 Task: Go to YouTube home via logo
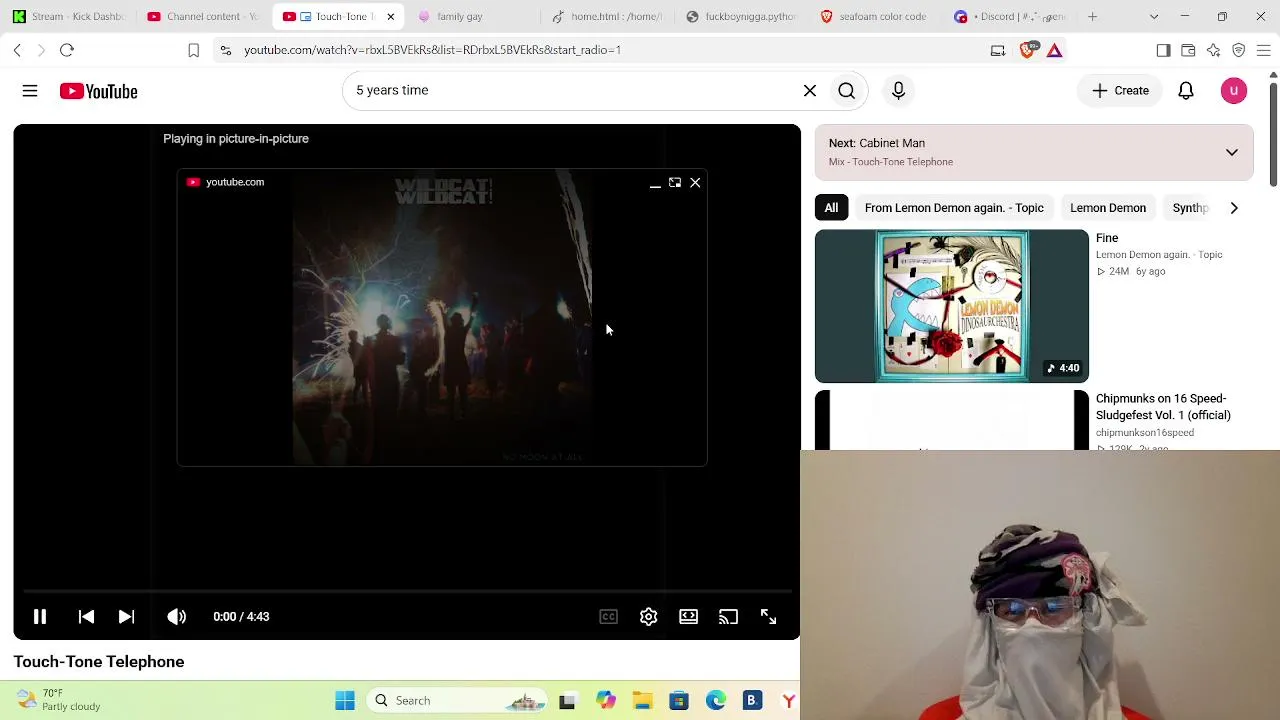(x=98, y=91)
